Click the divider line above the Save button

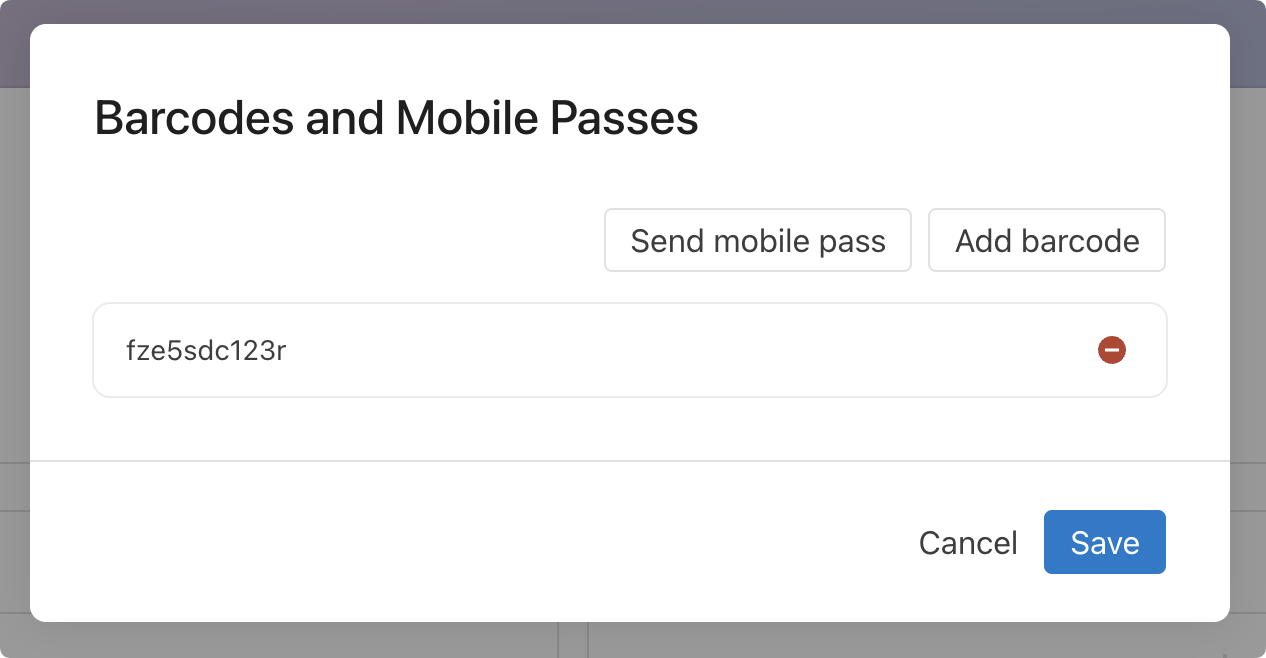(x=630, y=461)
